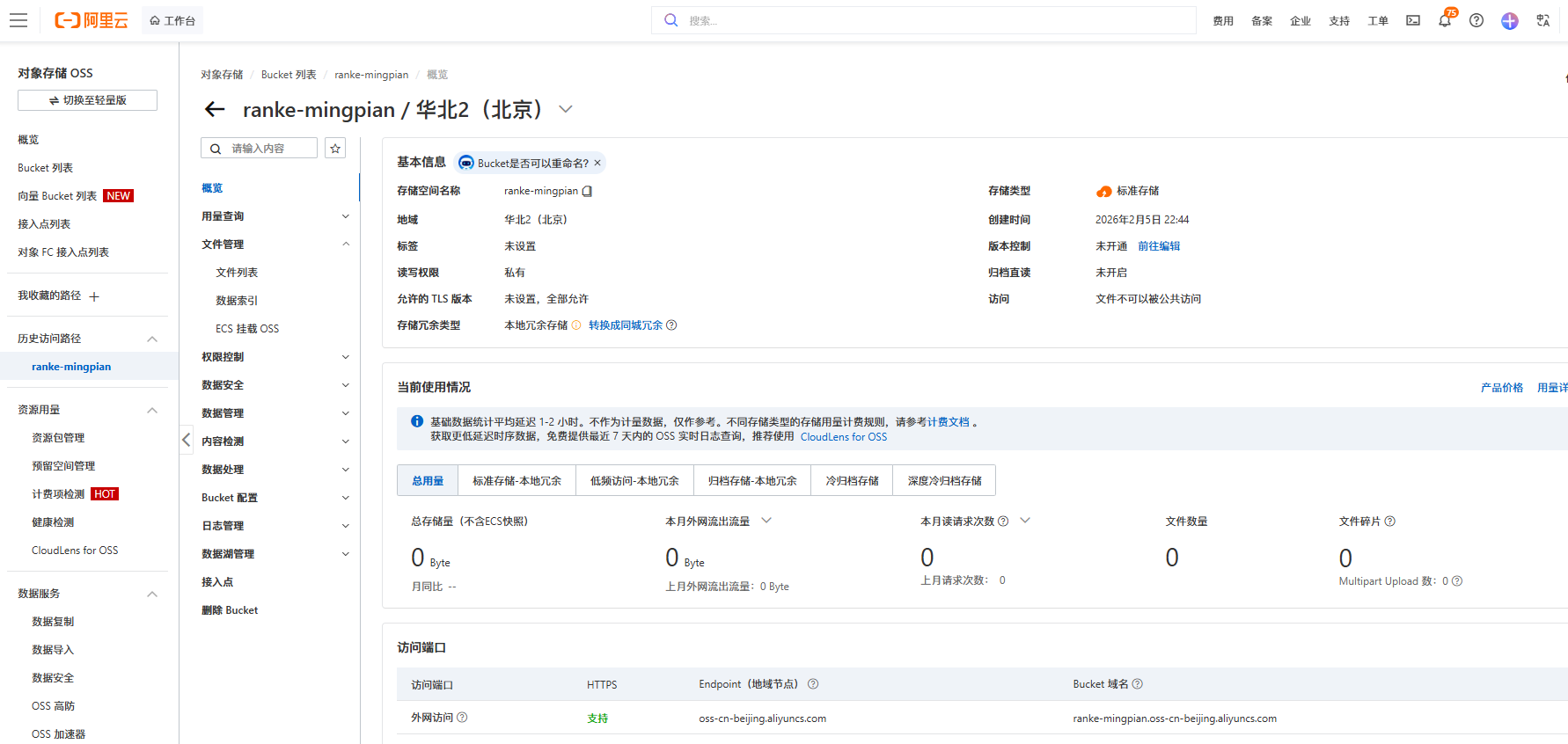
Task: Open the help question mark icon
Action: tap(1476, 20)
